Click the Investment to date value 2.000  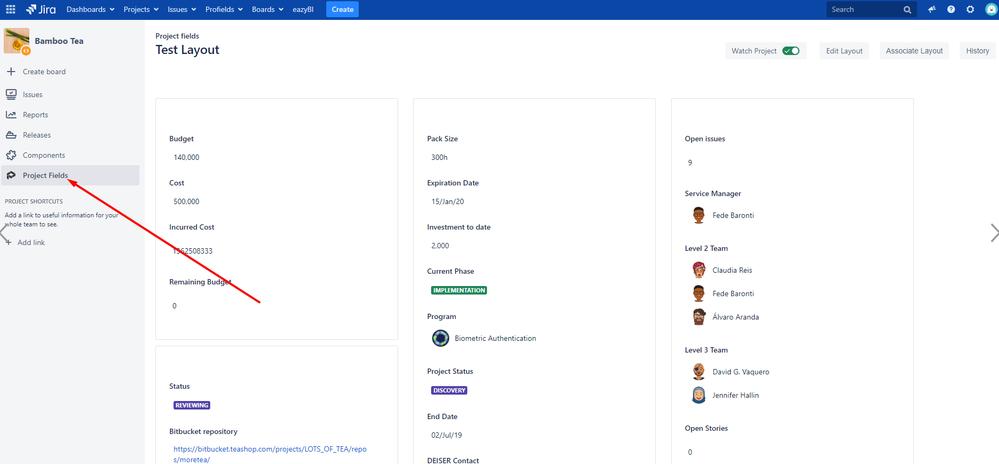click(440, 245)
